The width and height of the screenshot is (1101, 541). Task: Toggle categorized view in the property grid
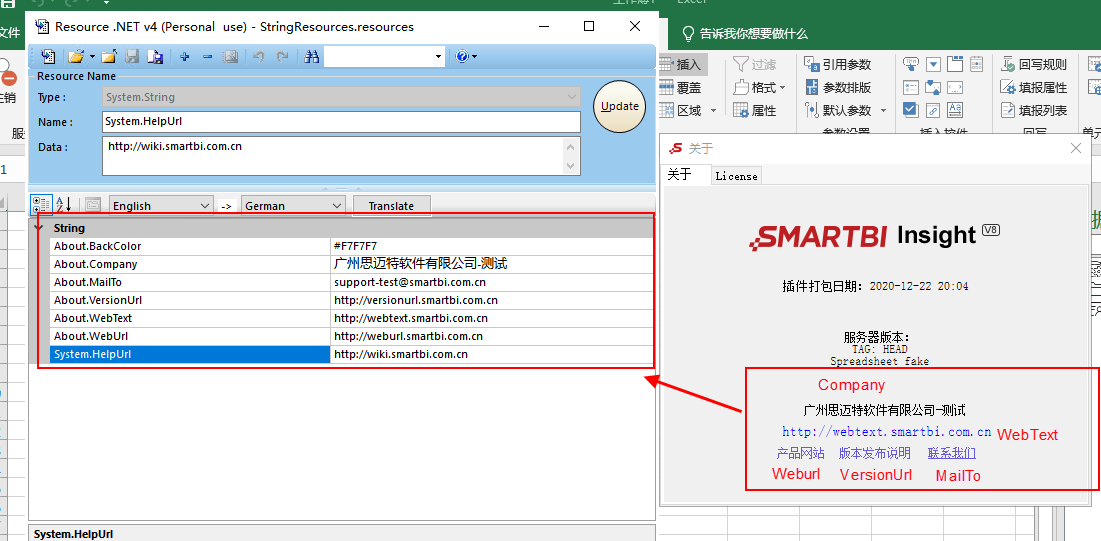pyautogui.click(x=41, y=205)
